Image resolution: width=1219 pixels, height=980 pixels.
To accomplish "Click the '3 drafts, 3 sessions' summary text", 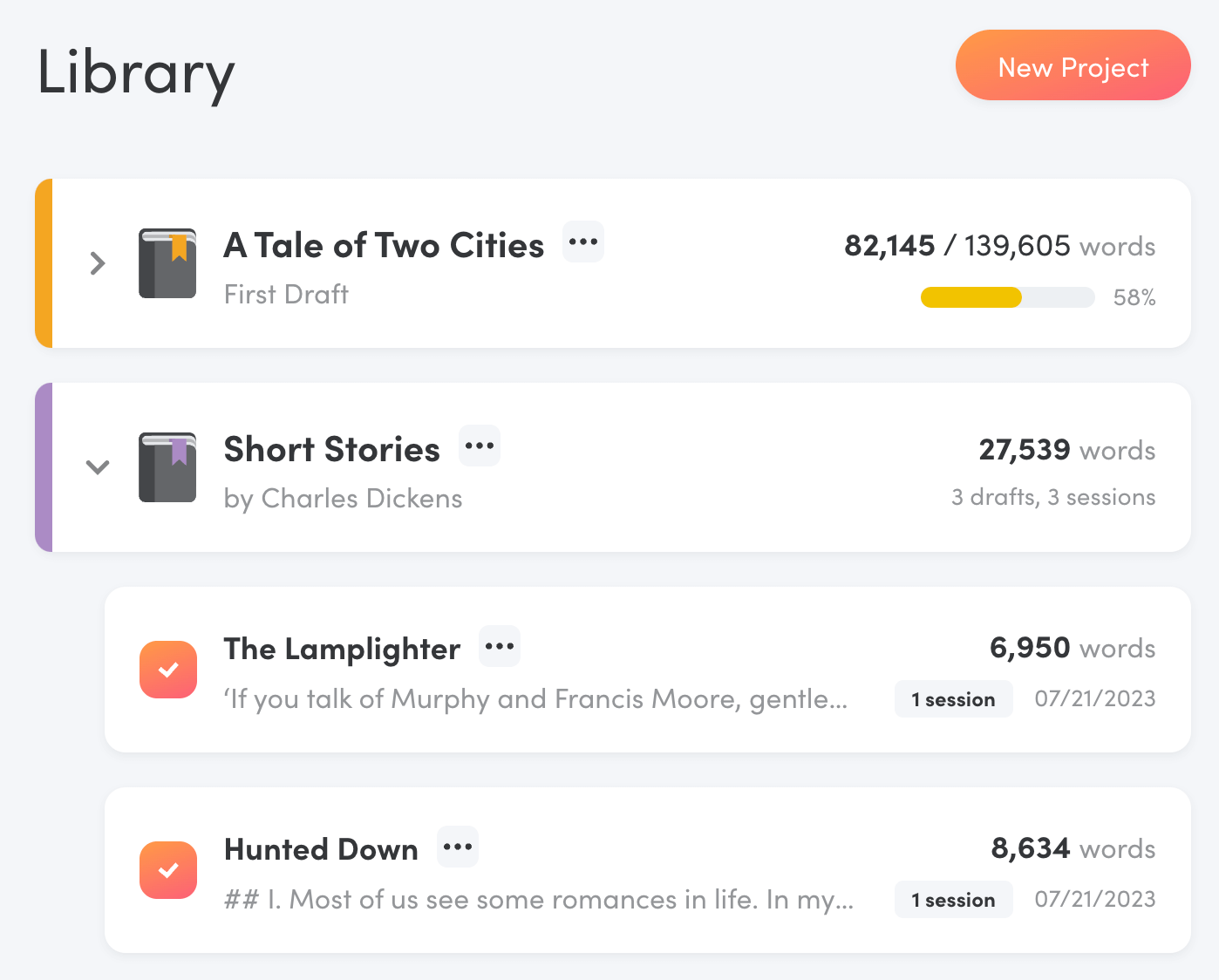I will (1052, 497).
